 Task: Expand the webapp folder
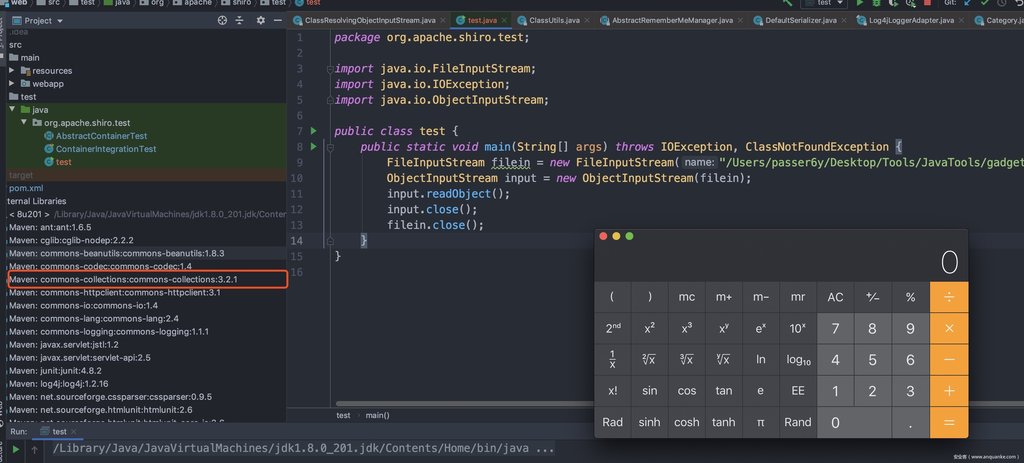click(12, 84)
